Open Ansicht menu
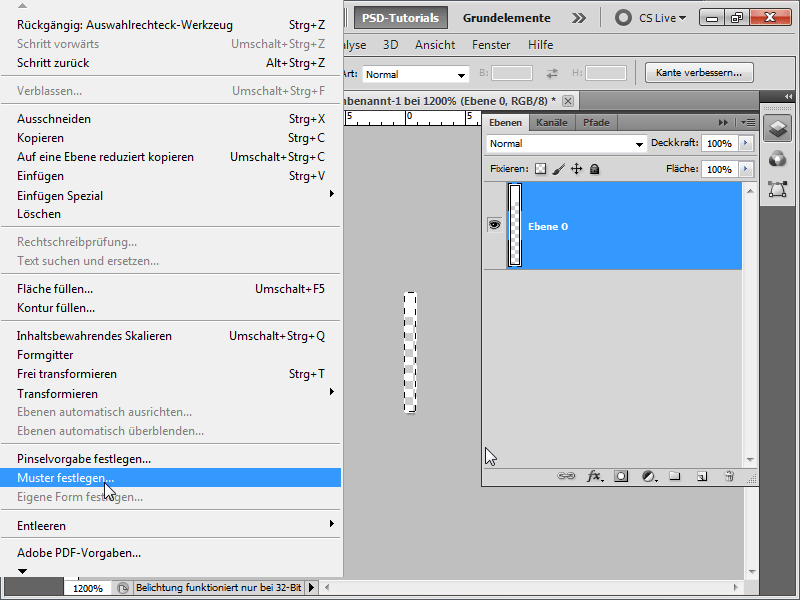Viewport: 800px width, 600px height. pyautogui.click(x=435, y=45)
